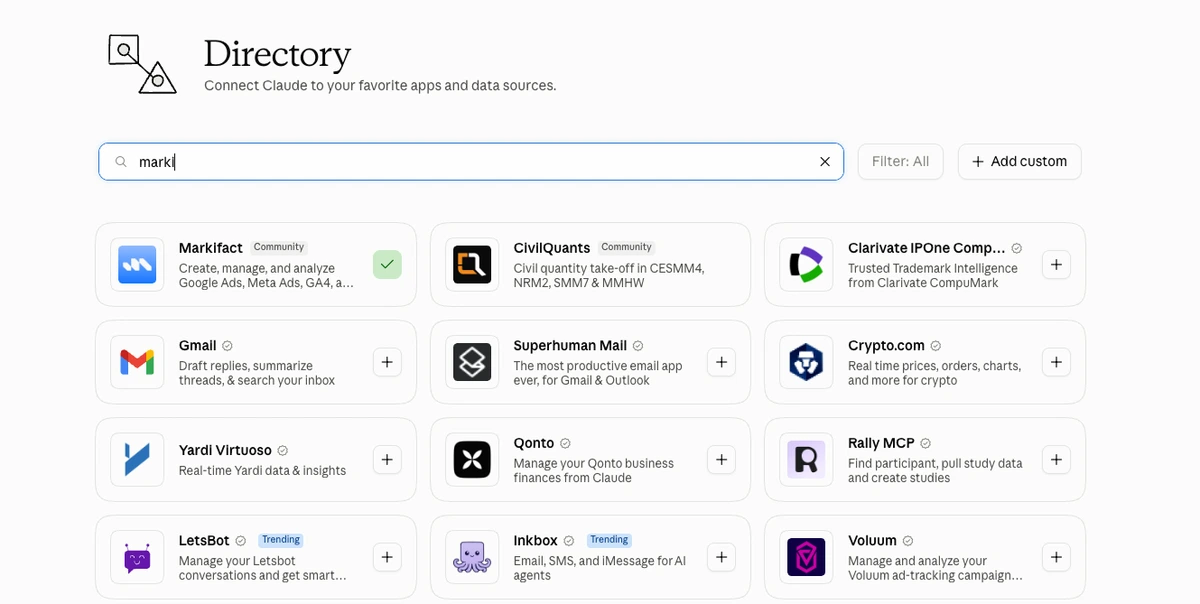
Task: Click the Superhuman Mail logo
Action: coord(472,362)
